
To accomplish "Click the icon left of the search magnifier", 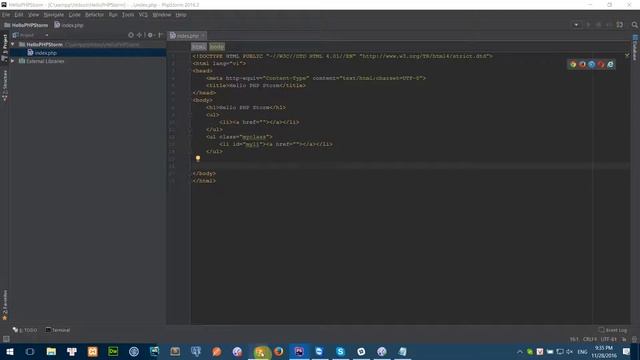I will pos(620,25).
